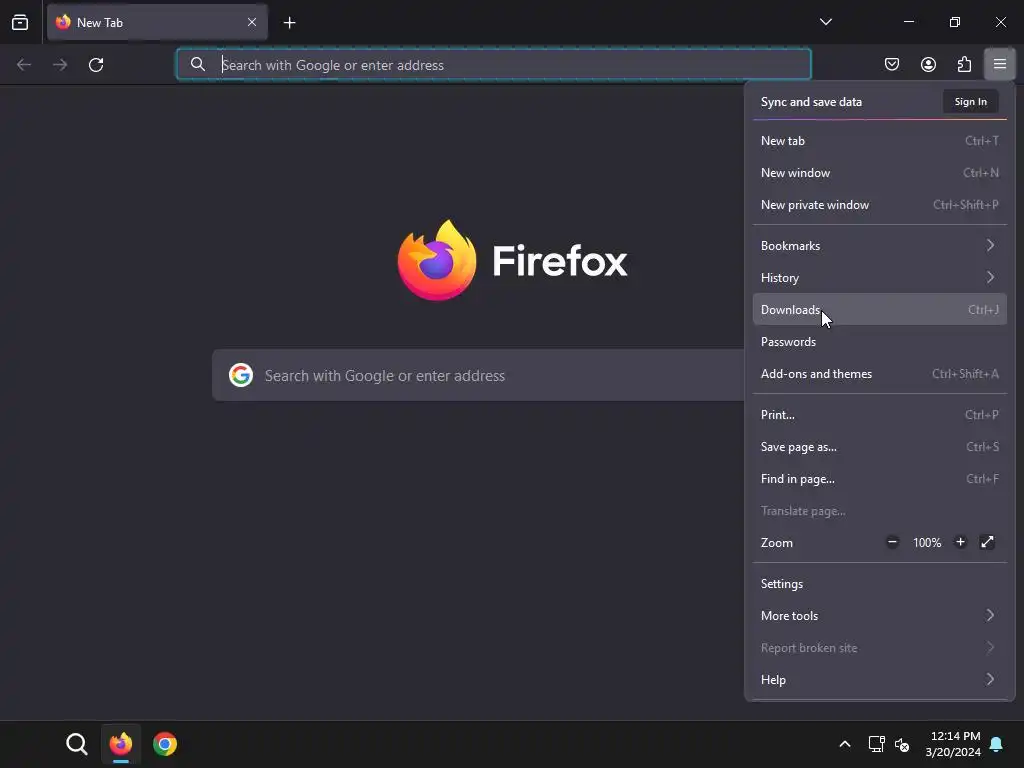Viewport: 1024px width, 768px height.
Task: Select Save page as... entry
Action: click(880, 447)
